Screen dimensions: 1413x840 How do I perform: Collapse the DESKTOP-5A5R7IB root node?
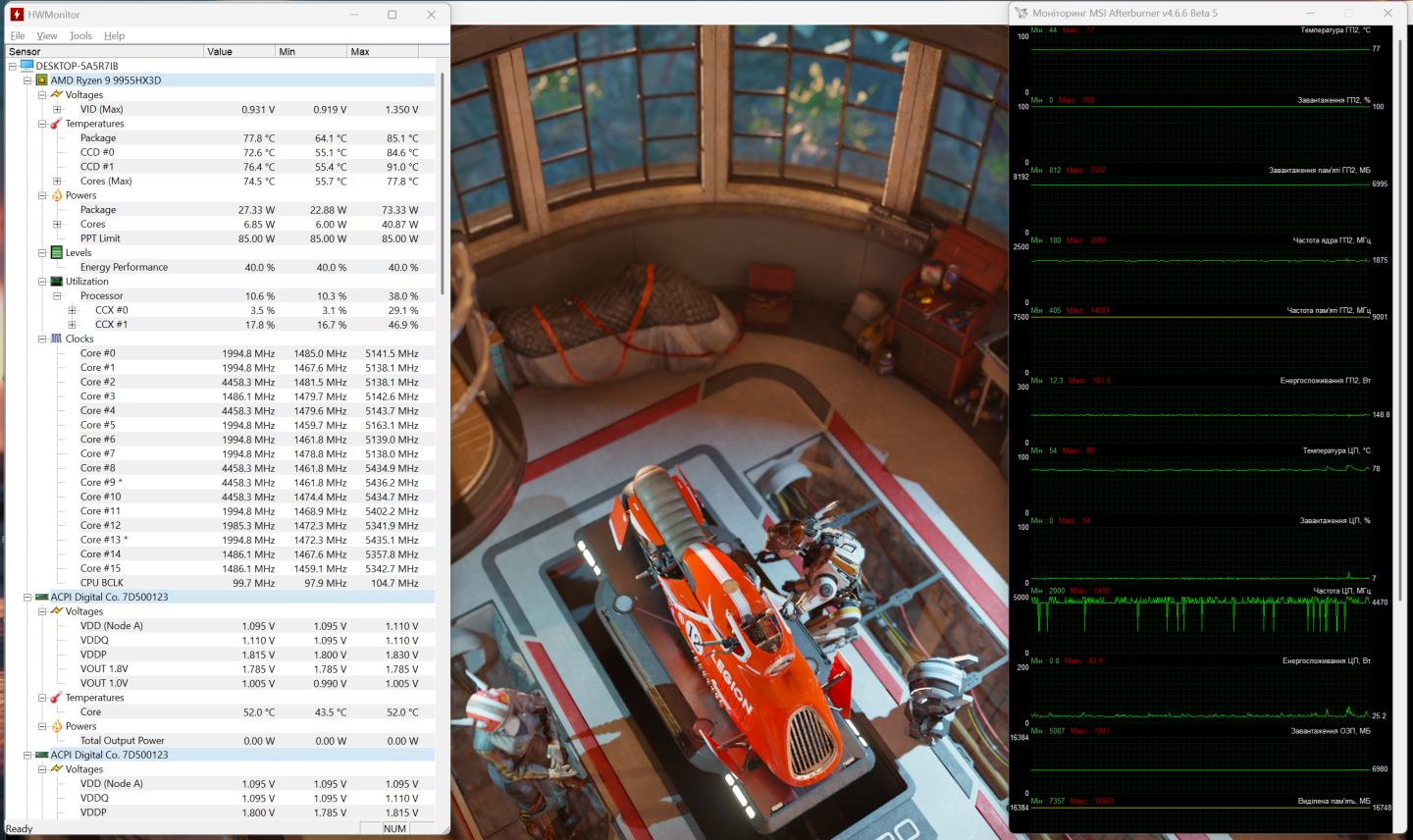(13, 66)
